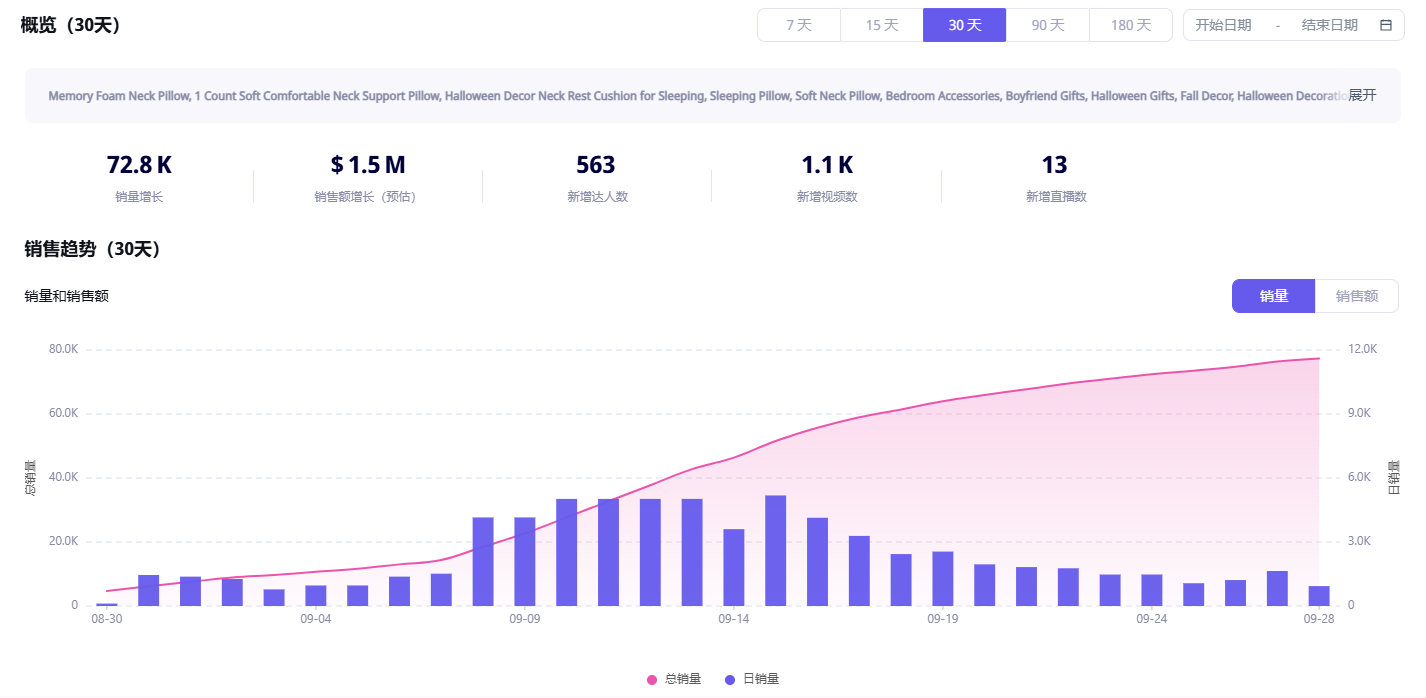The height and width of the screenshot is (698, 1426).
Task: Switch to the 15 天 range
Action: pyautogui.click(x=881, y=25)
